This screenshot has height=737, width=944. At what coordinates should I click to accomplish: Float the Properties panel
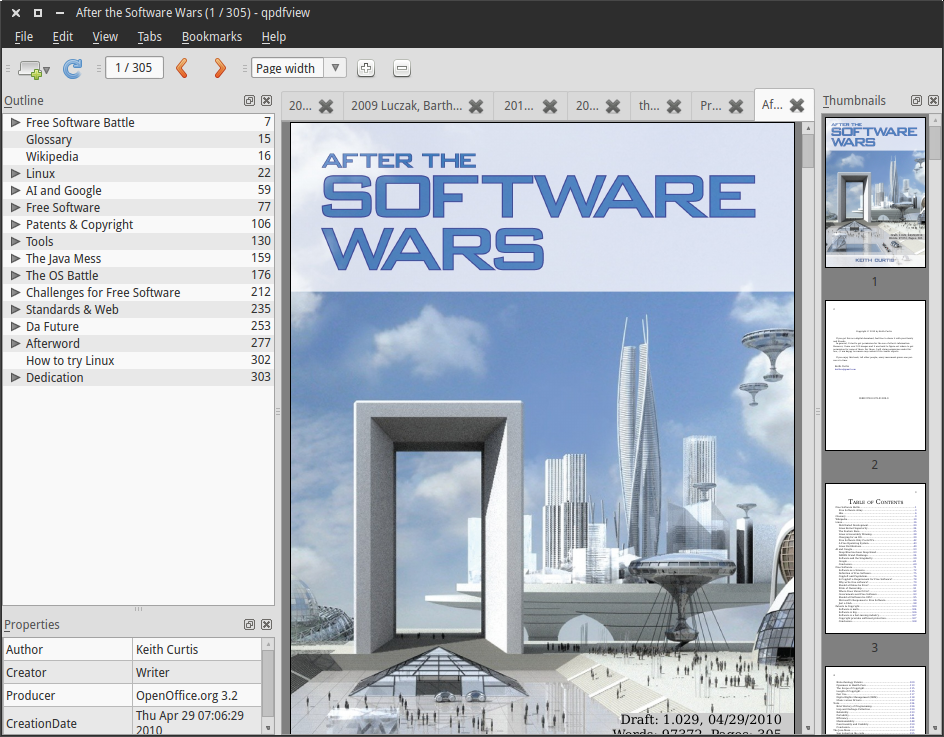point(249,624)
